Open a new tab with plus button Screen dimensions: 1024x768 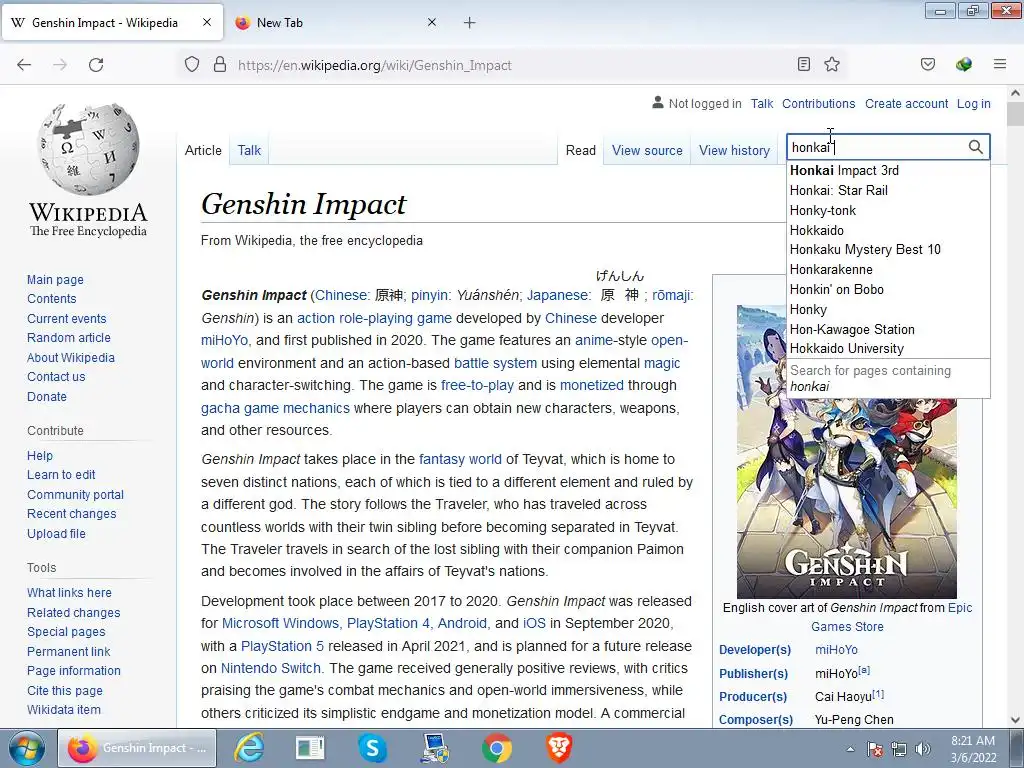tap(470, 23)
